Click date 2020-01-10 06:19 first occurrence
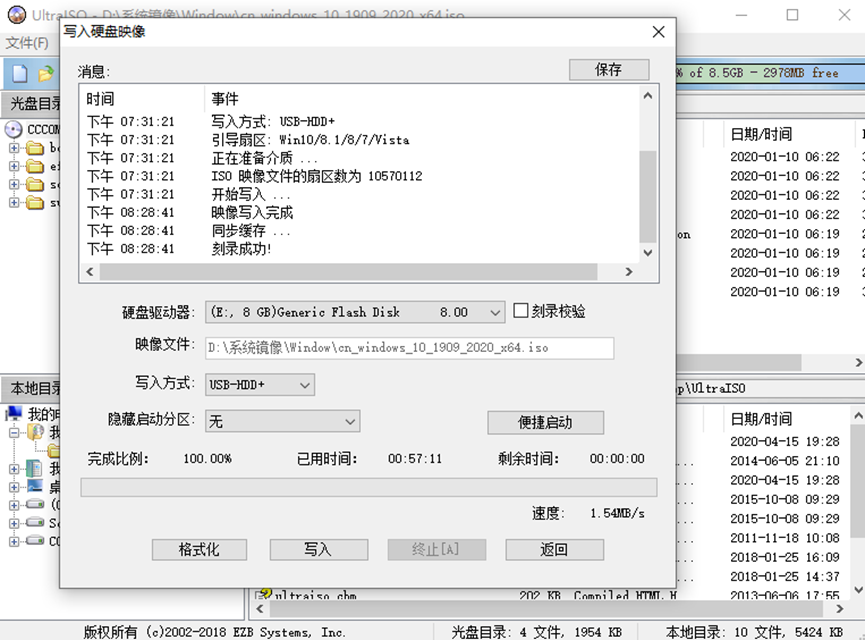865x640 pixels. pos(784,234)
